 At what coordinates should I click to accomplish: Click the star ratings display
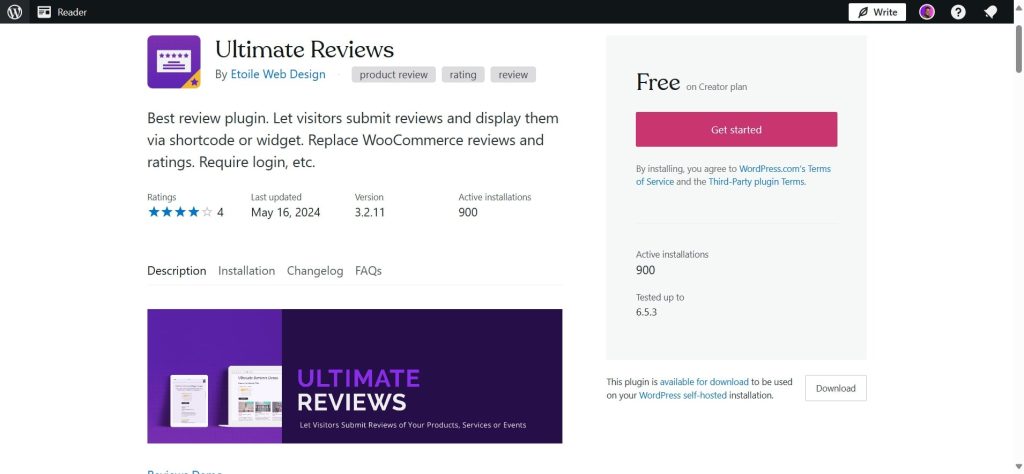pyautogui.click(x=180, y=212)
